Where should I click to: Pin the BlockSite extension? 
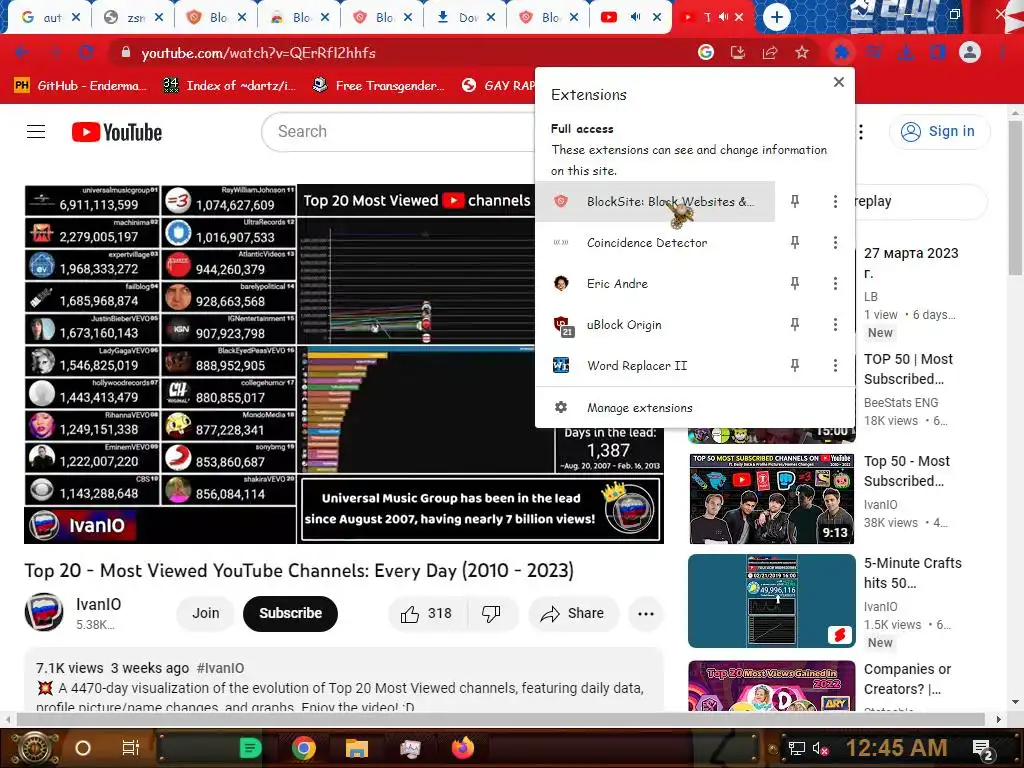click(x=795, y=201)
